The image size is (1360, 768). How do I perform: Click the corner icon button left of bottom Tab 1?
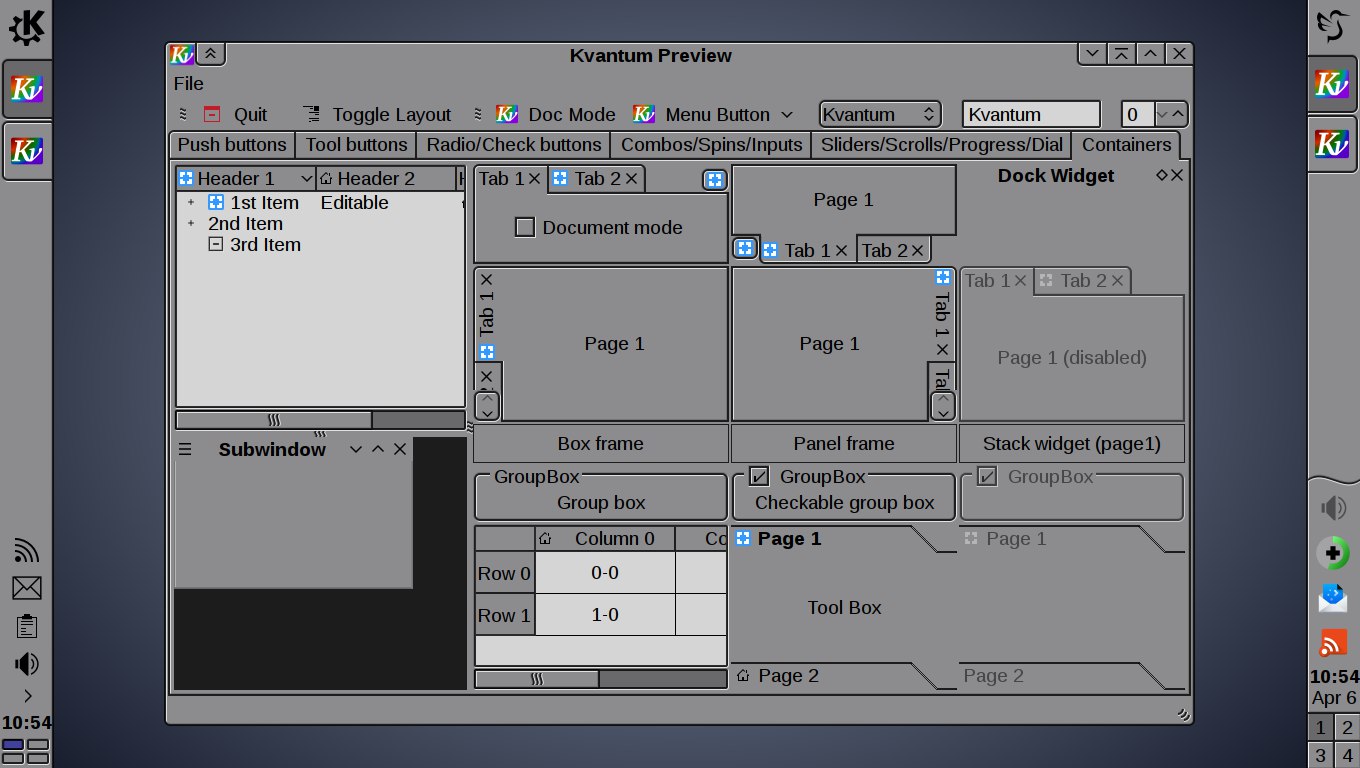(744, 248)
